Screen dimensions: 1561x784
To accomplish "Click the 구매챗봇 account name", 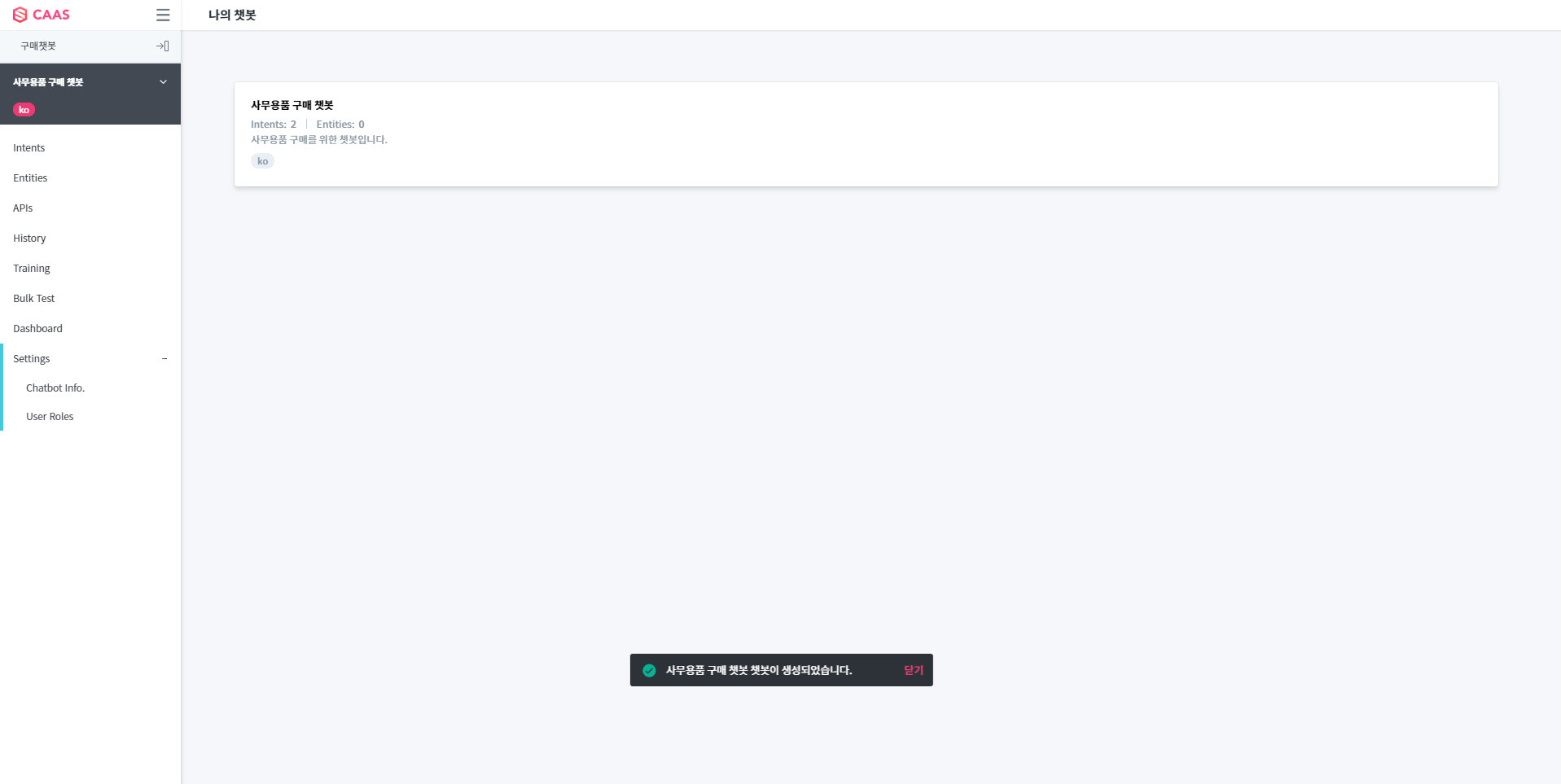I will tap(38, 46).
